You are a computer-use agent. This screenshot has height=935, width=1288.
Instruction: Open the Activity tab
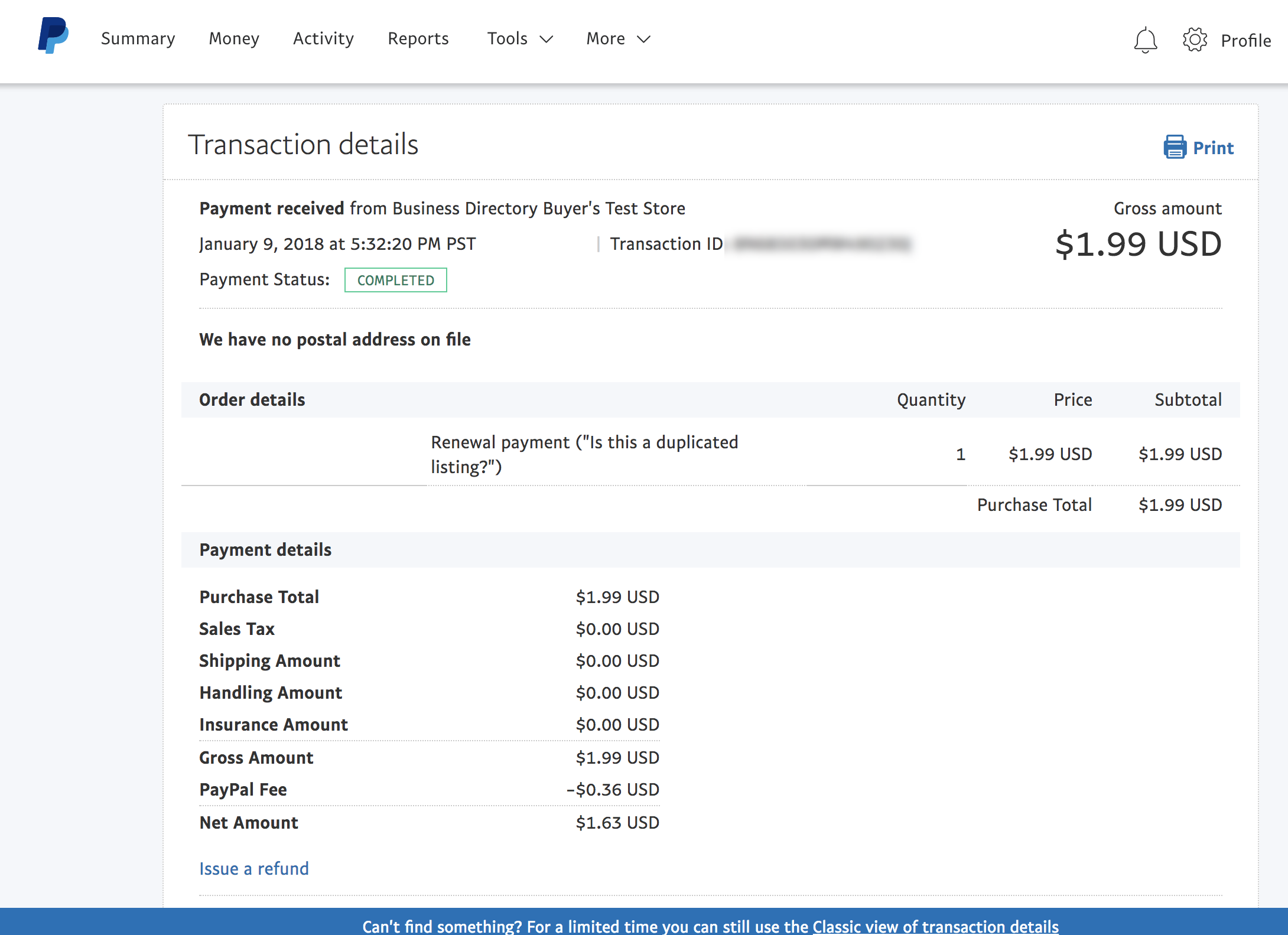(323, 38)
